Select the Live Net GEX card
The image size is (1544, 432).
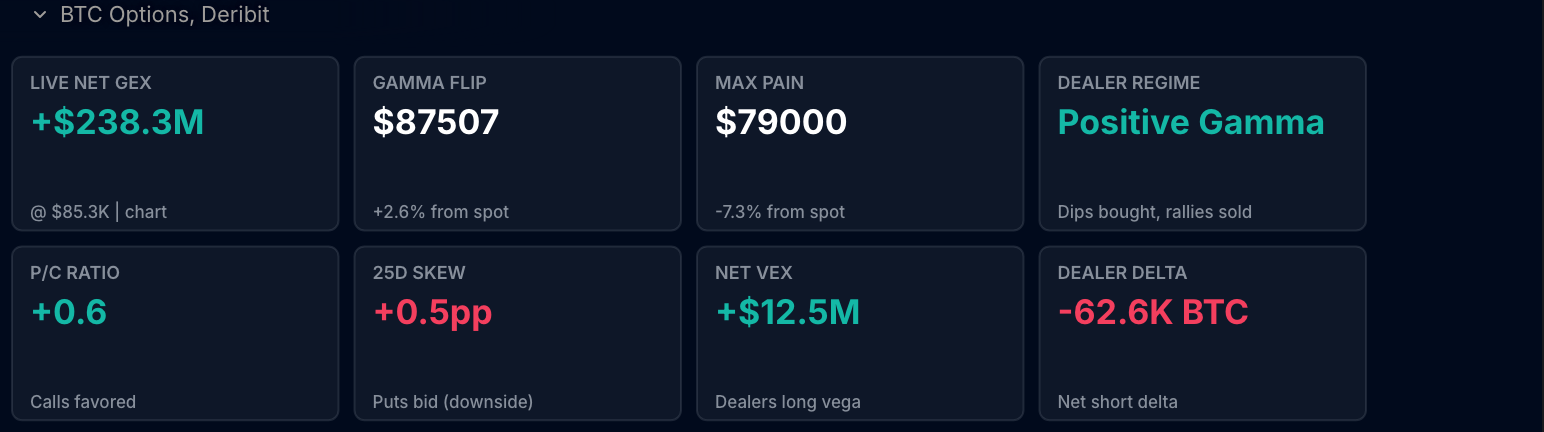[x=175, y=143]
